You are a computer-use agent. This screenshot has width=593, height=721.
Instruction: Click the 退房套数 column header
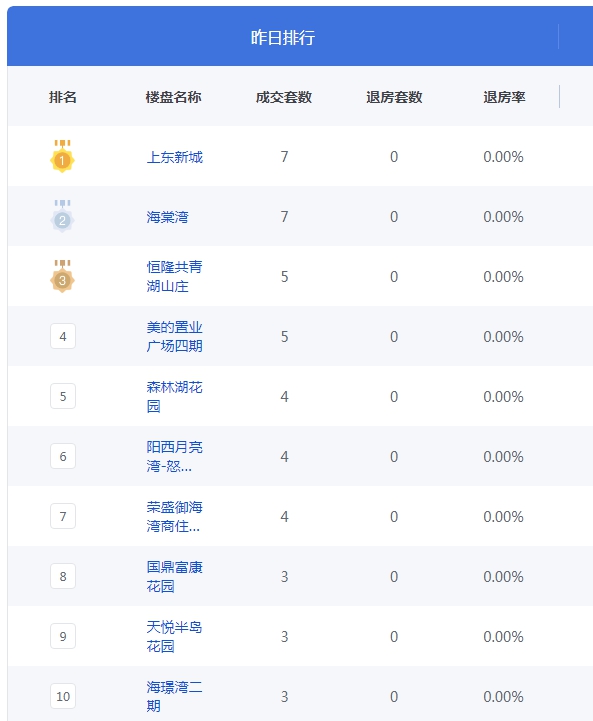coord(394,97)
